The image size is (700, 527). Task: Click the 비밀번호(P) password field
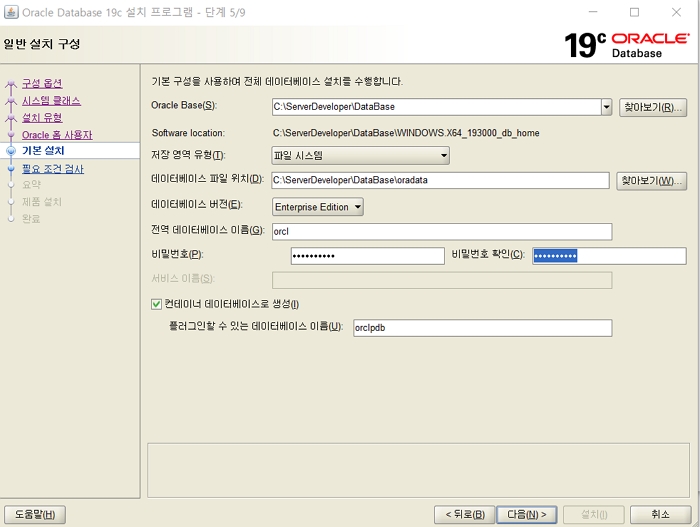click(367, 256)
